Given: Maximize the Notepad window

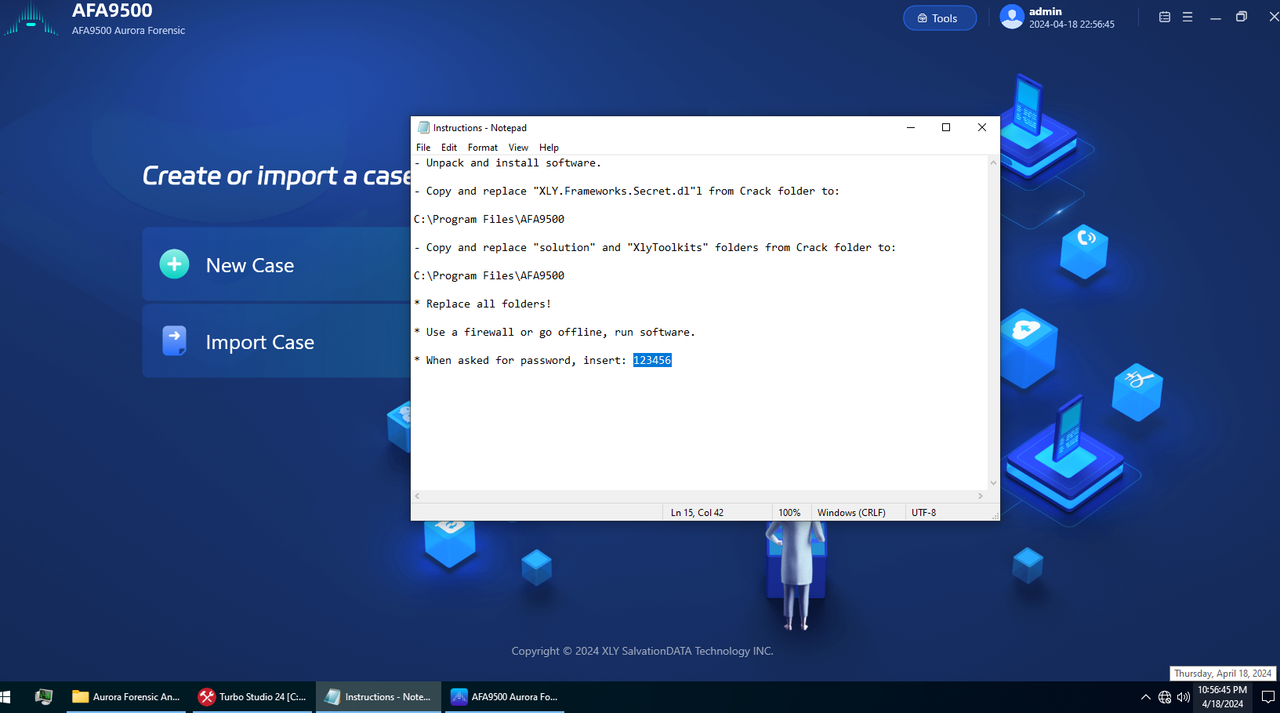Looking at the screenshot, I should tap(946, 127).
